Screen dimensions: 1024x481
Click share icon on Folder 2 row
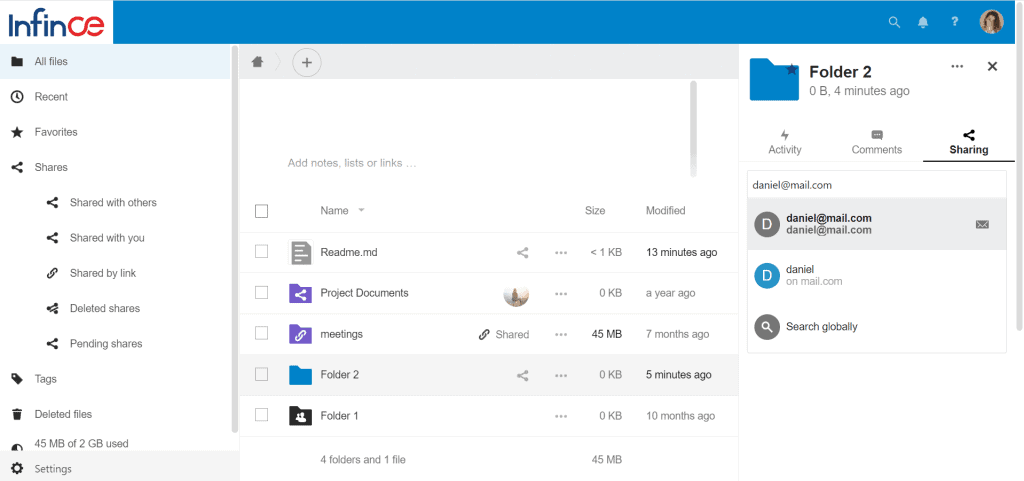(522, 375)
